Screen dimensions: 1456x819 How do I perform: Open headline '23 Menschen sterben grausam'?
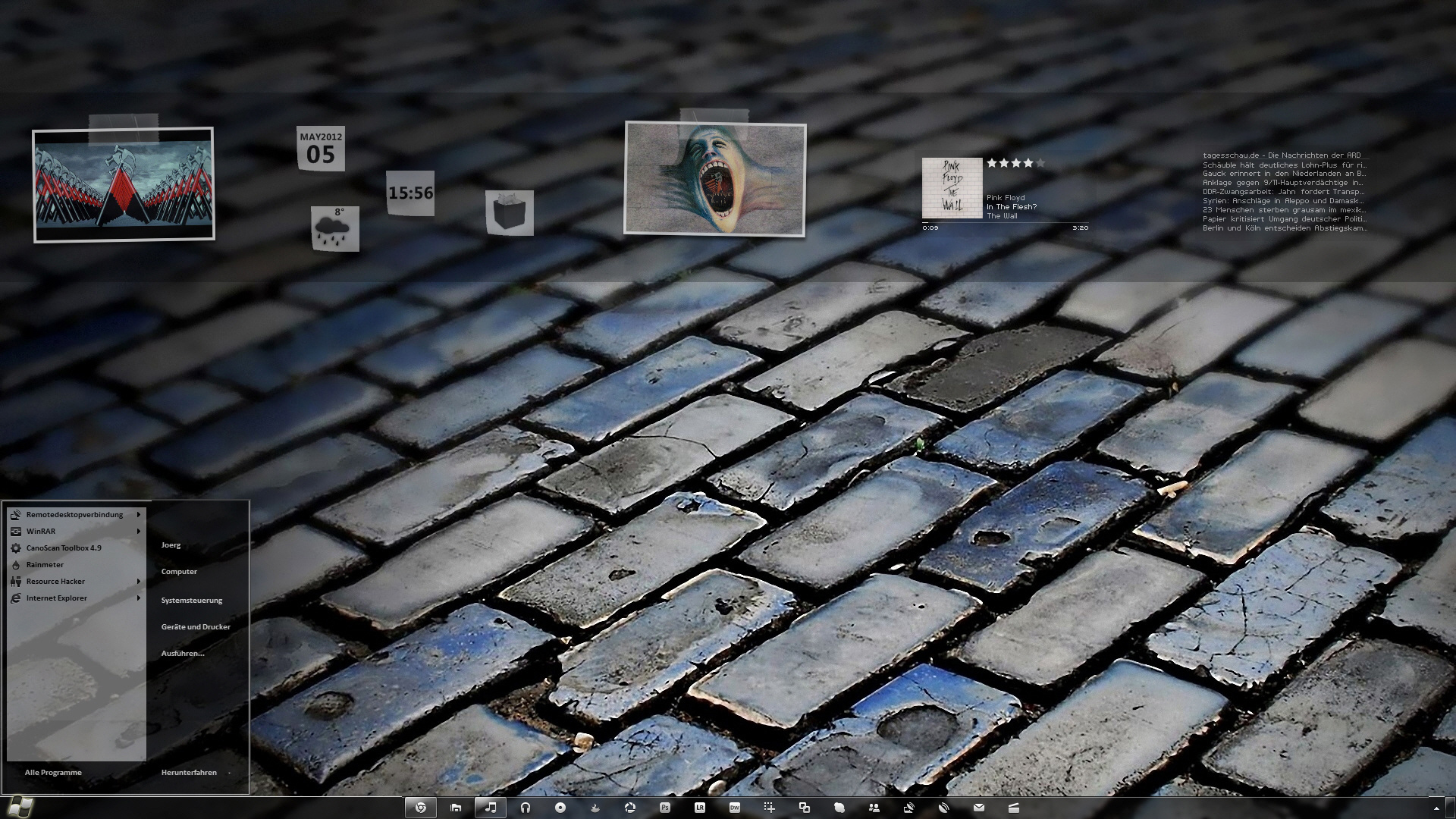(x=1283, y=210)
